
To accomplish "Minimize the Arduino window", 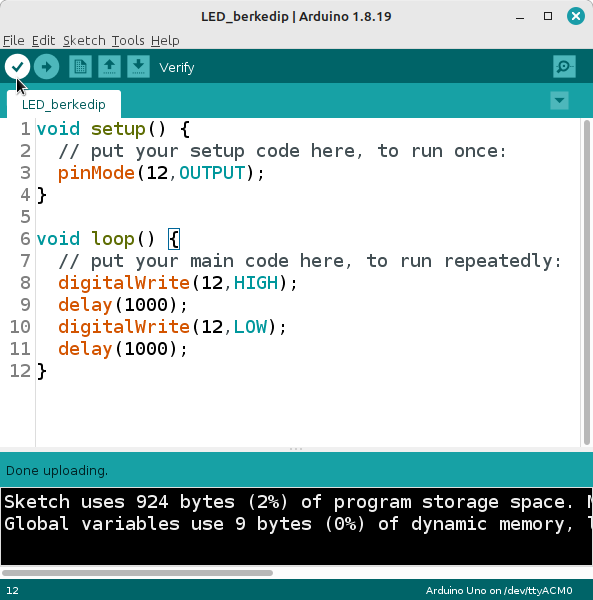I will coord(520,16).
